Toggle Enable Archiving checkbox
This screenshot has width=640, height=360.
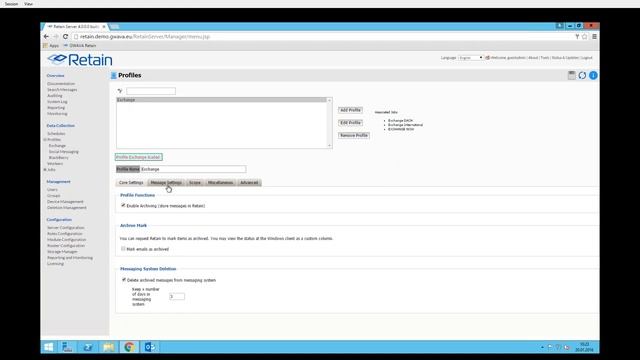coord(123,205)
